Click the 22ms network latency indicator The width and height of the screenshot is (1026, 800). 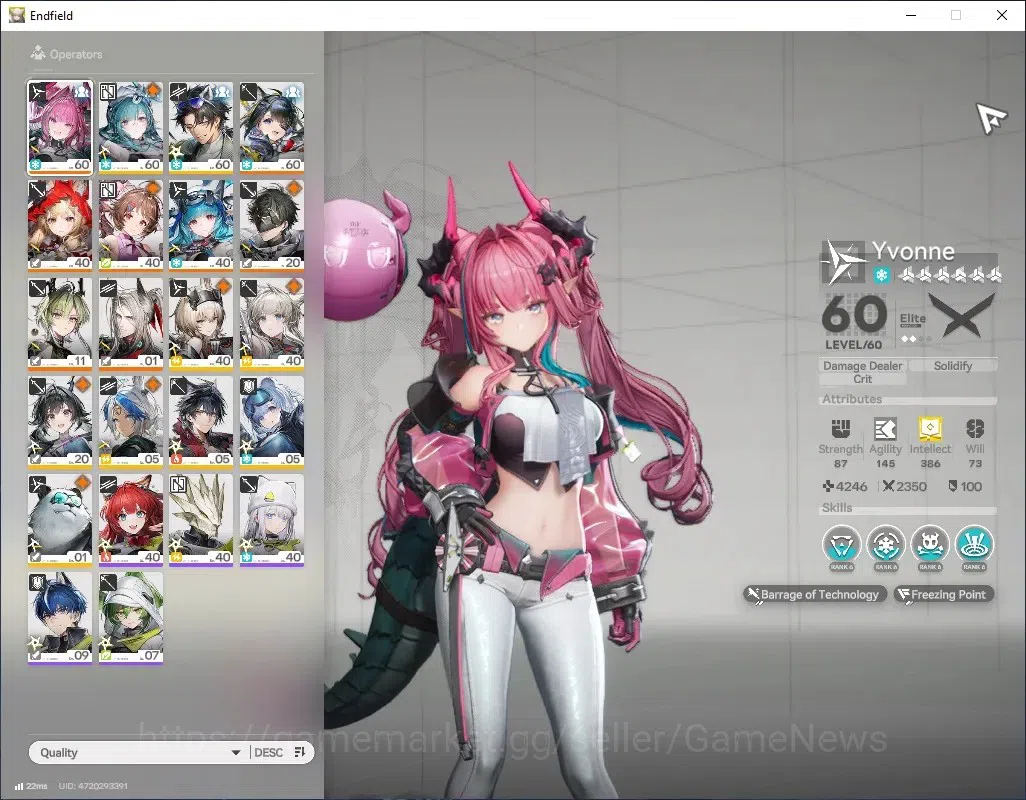(31, 786)
